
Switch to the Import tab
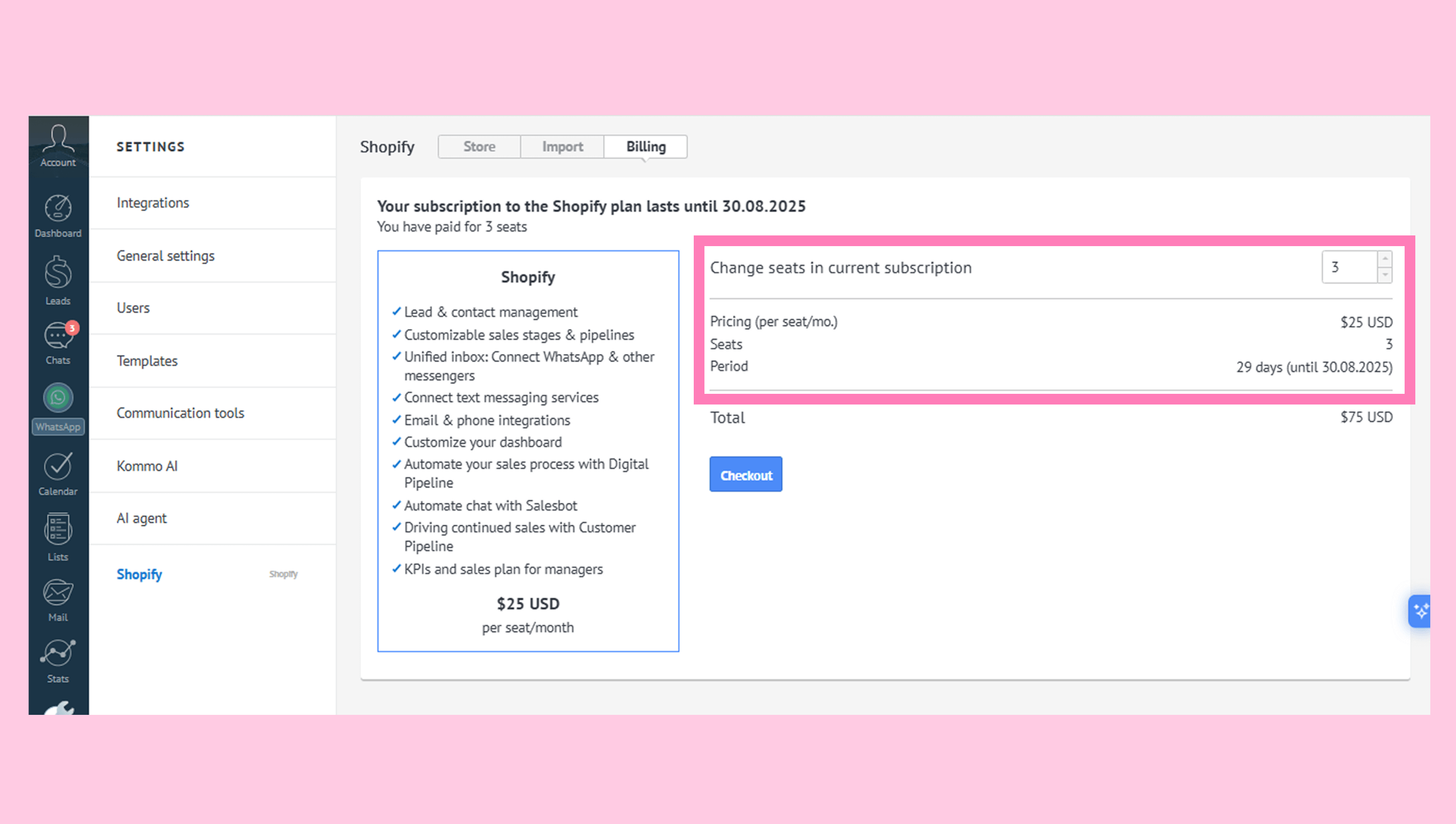pos(562,147)
